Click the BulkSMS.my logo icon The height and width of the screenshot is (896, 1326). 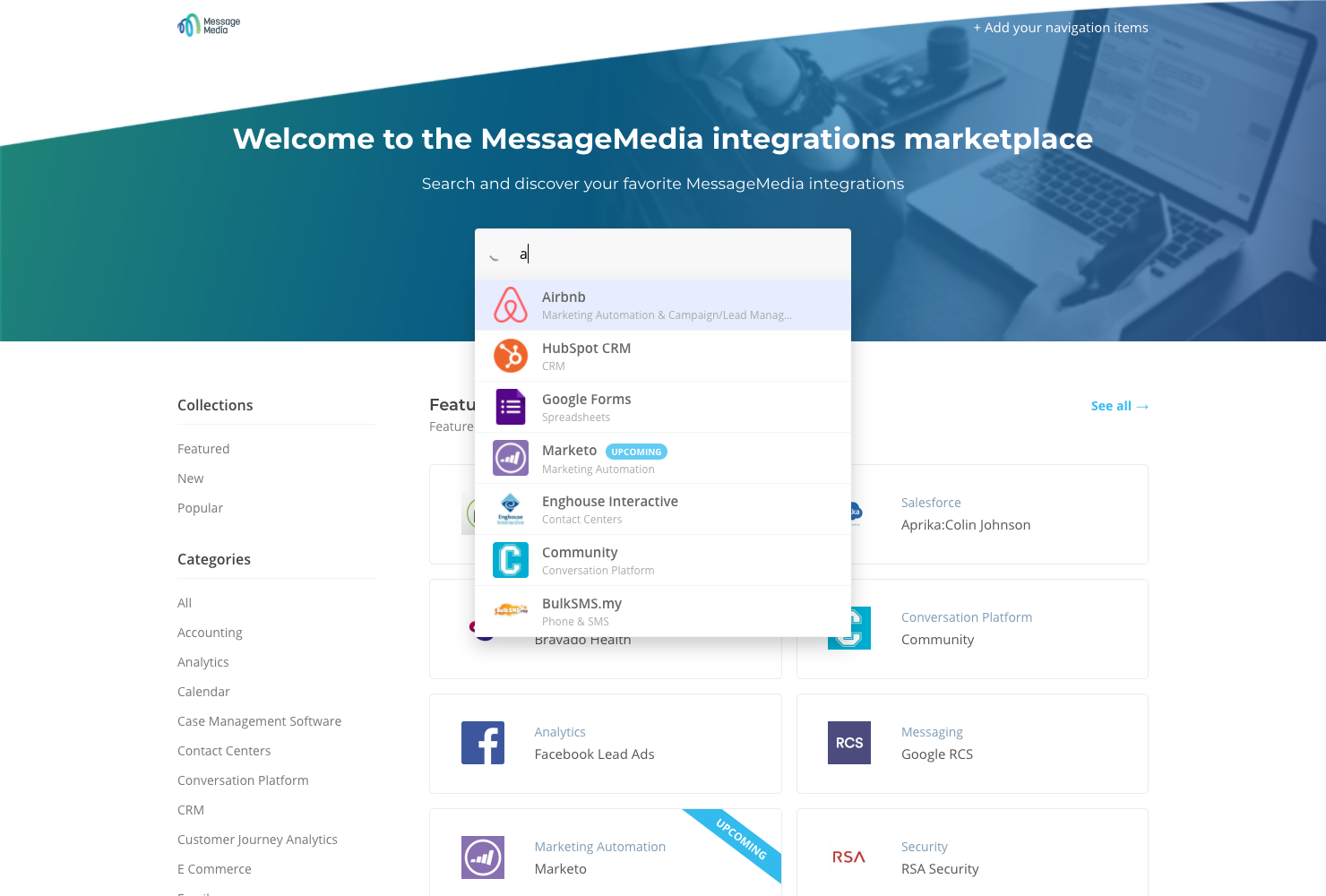[x=511, y=610]
